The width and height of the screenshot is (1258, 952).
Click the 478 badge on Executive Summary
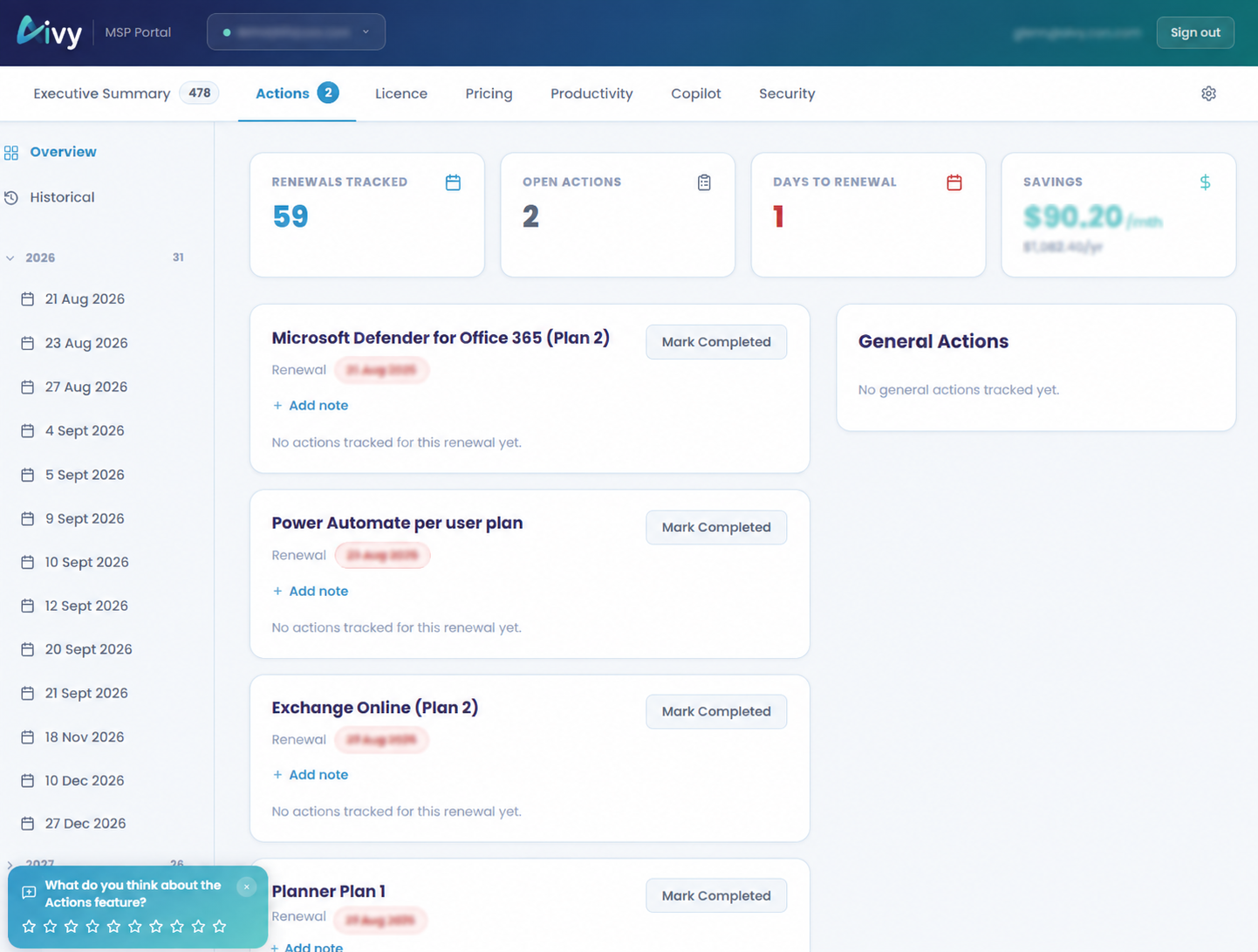point(199,92)
